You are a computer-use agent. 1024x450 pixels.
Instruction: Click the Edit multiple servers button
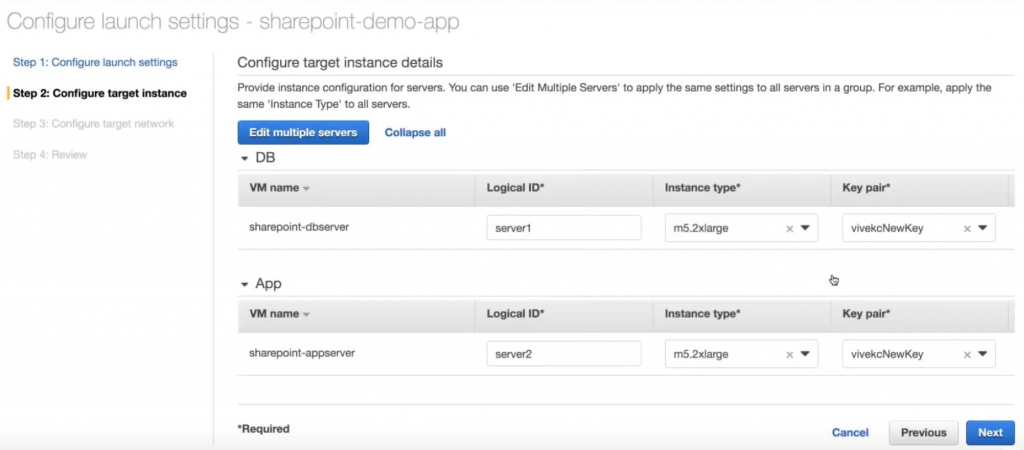(x=303, y=133)
